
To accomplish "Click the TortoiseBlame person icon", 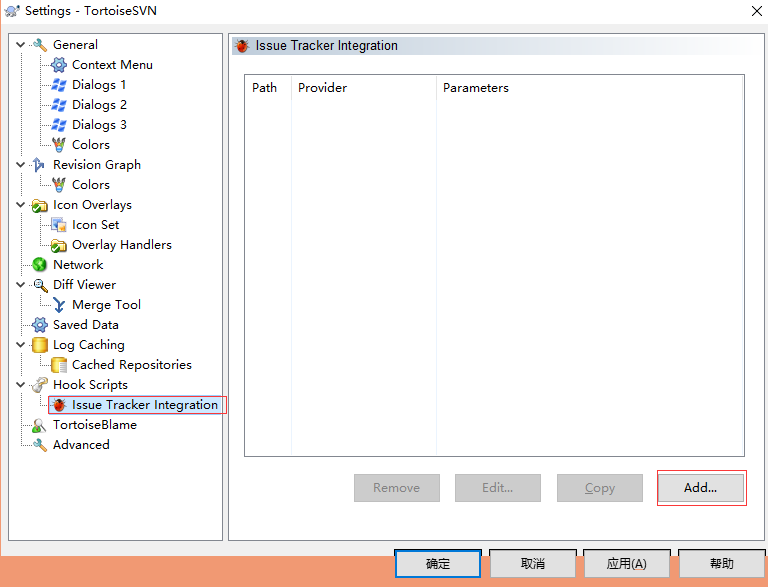I will tap(39, 425).
